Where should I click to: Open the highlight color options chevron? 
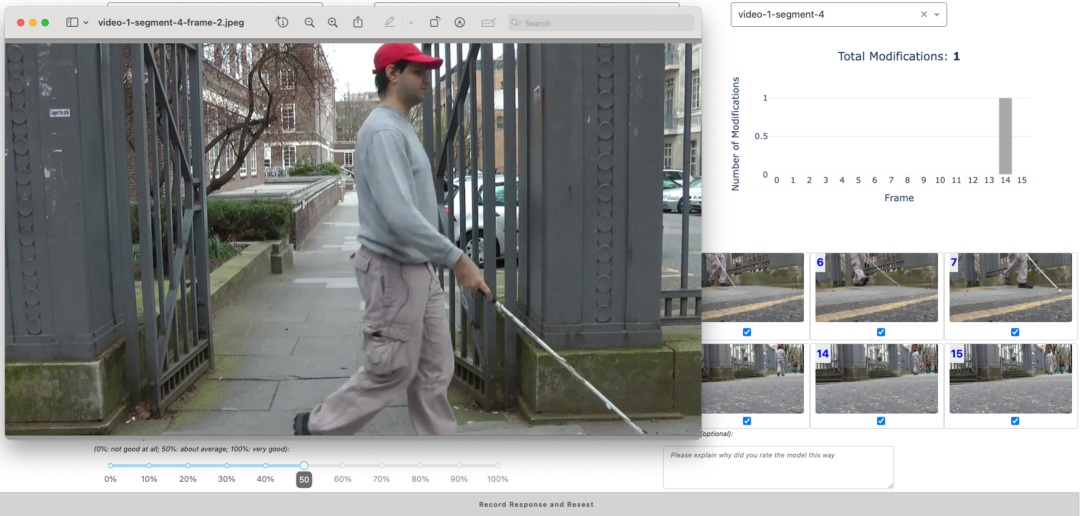(410, 22)
